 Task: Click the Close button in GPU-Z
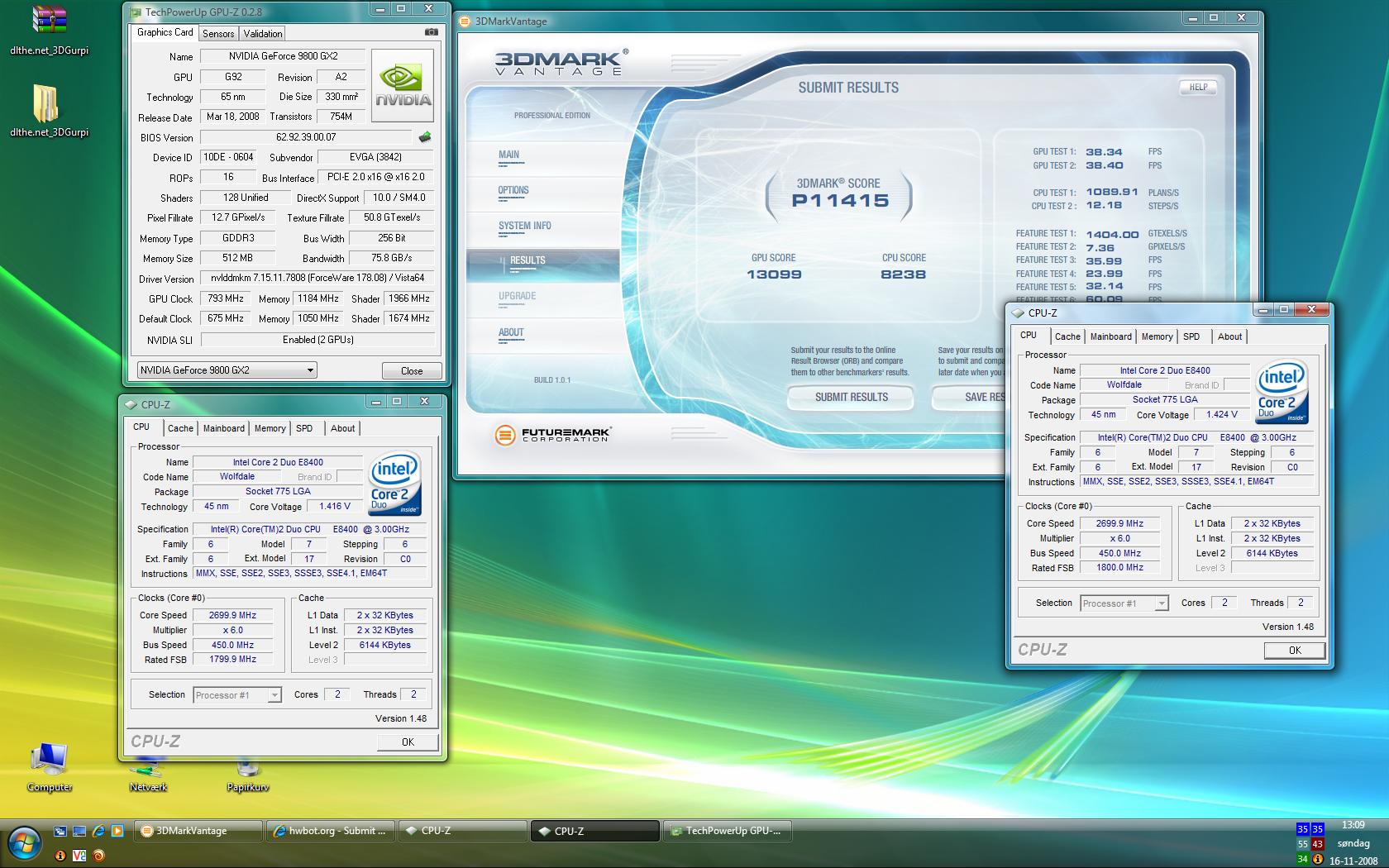(412, 370)
